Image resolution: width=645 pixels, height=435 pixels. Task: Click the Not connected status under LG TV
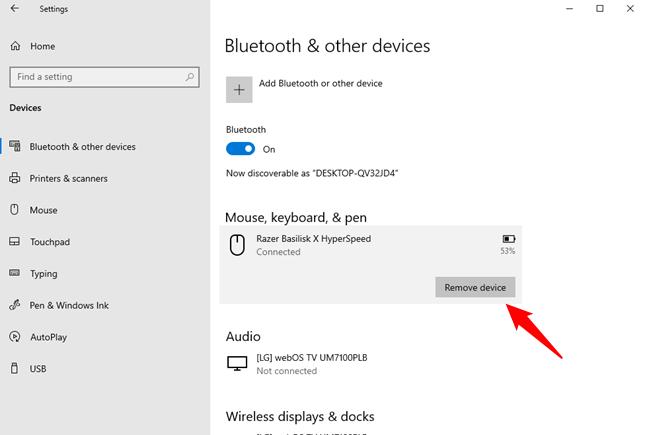pyautogui.click(x=287, y=371)
